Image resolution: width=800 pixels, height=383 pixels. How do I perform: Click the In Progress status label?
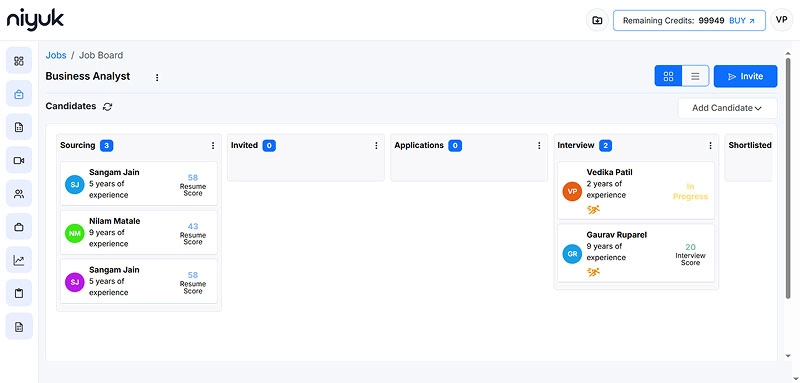click(x=690, y=191)
